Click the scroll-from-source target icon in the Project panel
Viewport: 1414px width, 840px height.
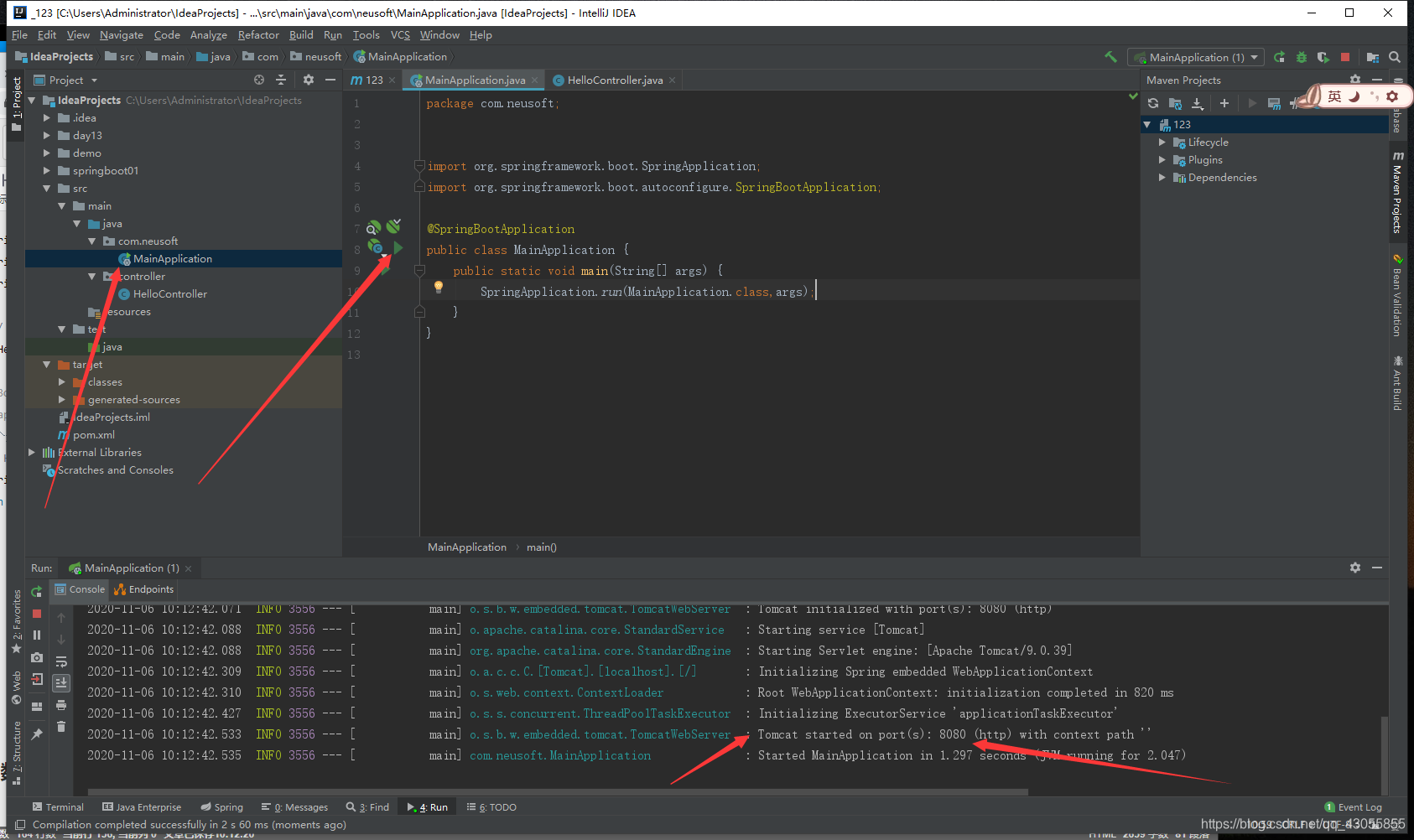(x=259, y=80)
